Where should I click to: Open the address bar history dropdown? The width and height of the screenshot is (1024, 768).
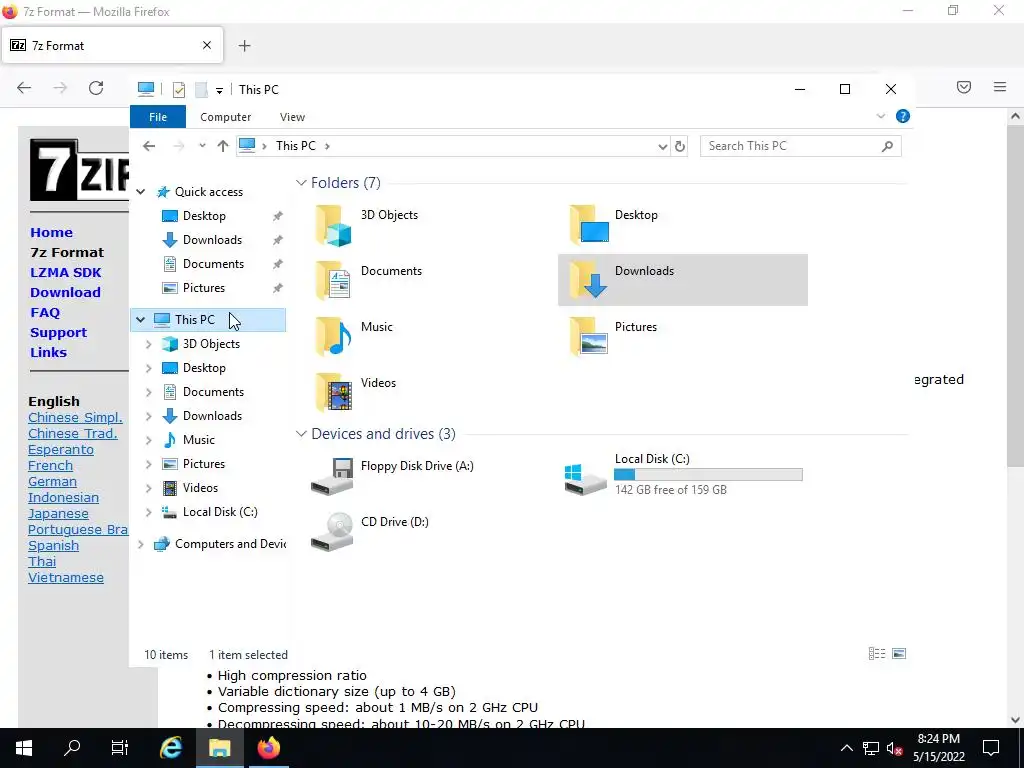click(662, 146)
